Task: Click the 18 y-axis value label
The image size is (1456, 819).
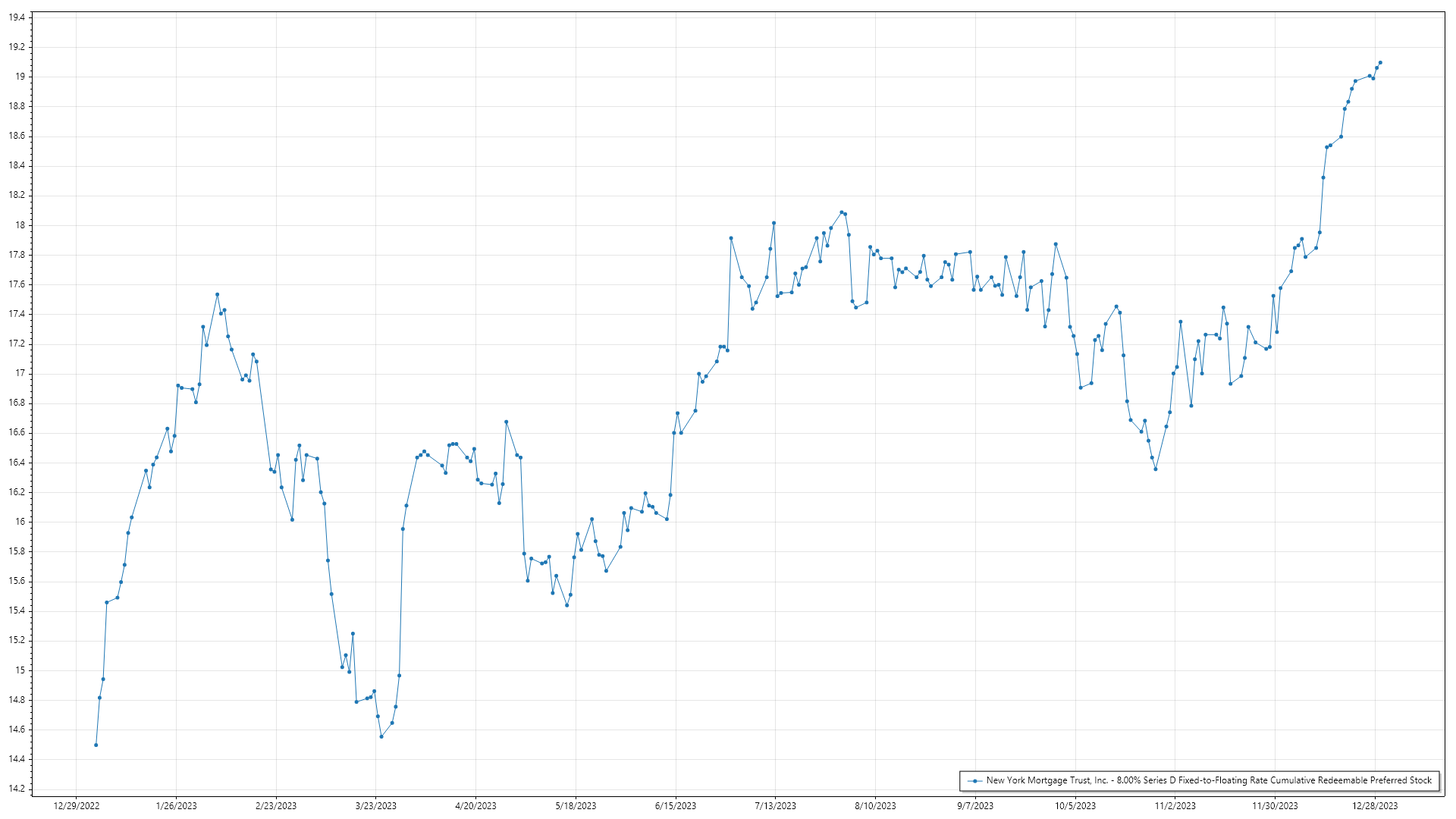Action: (20, 225)
